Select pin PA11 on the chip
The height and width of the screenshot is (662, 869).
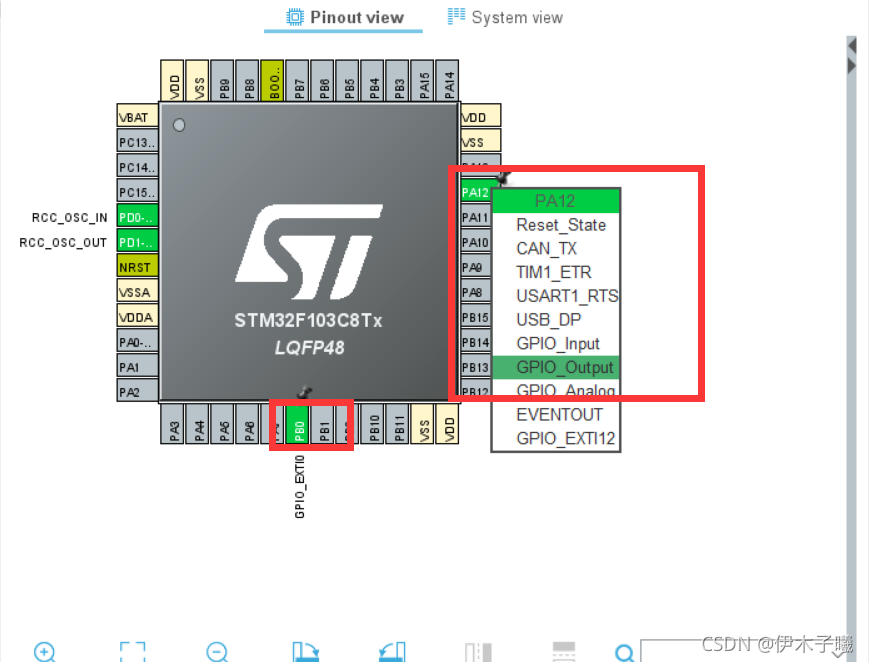[x=476, y=217]
